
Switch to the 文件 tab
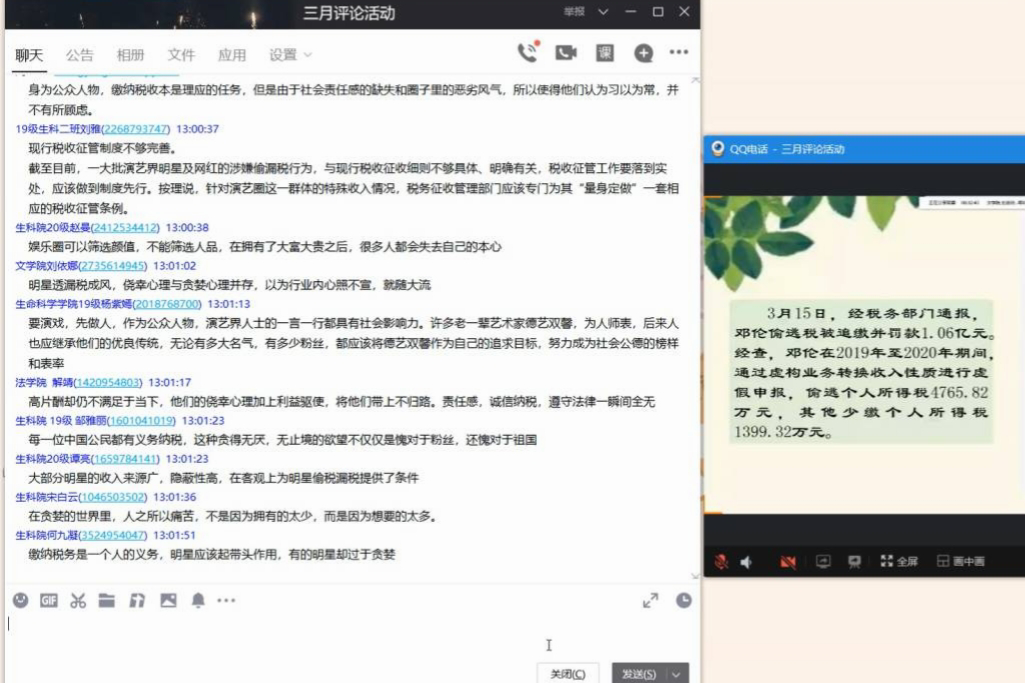point(181,55)
